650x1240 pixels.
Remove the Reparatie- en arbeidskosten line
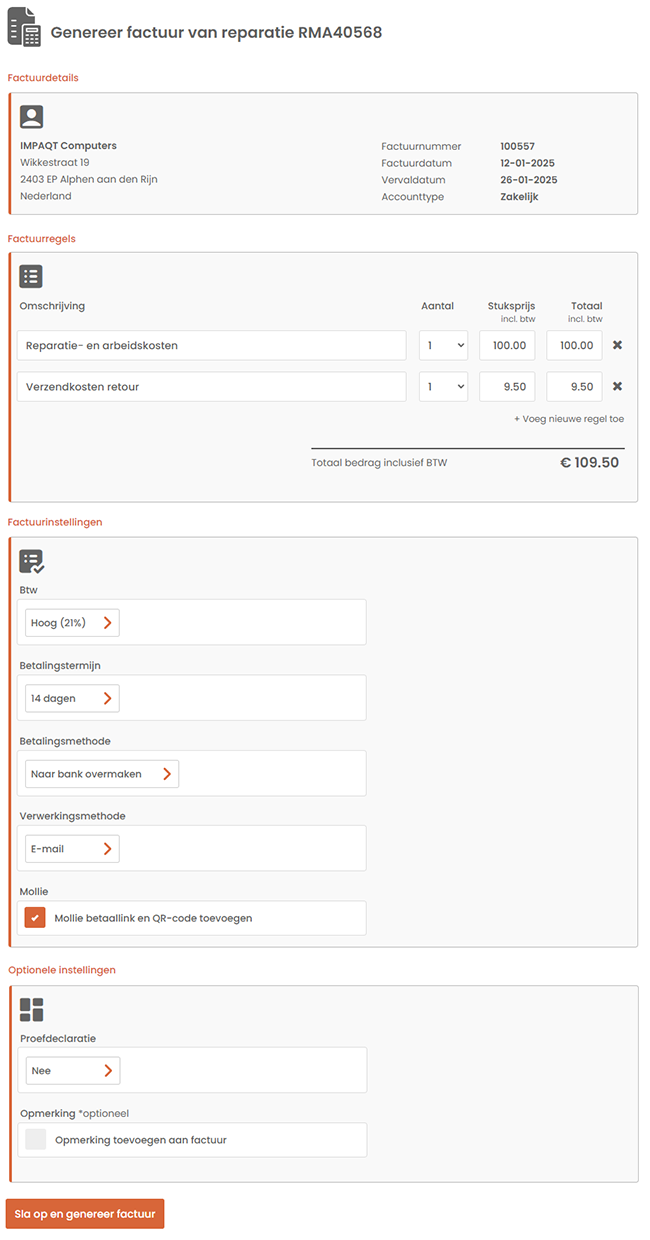coord(617,345)
